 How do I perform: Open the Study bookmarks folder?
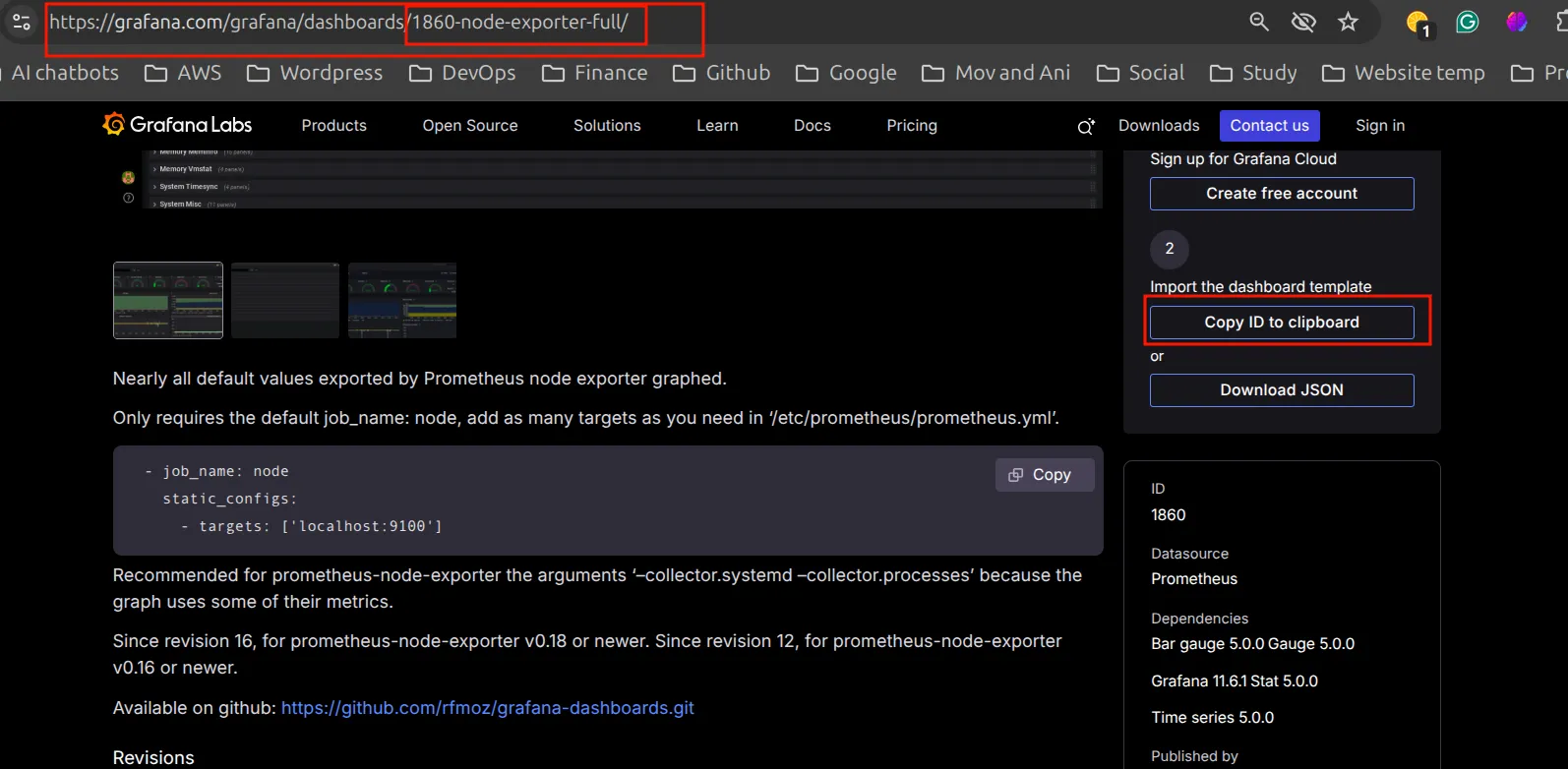[x=1253, y=73]
